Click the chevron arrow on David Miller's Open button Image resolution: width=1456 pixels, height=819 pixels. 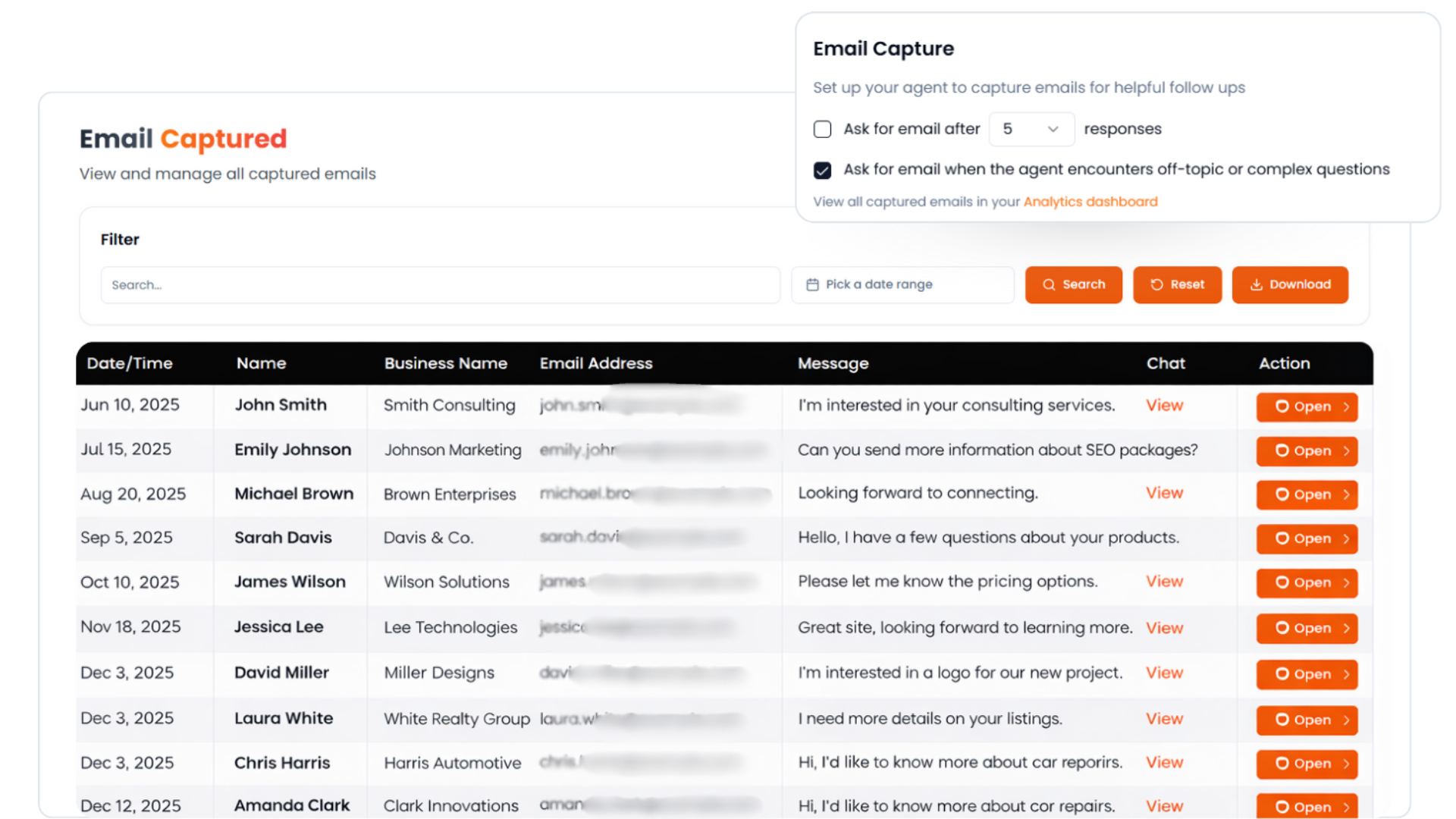click(x=1346, y=674)
